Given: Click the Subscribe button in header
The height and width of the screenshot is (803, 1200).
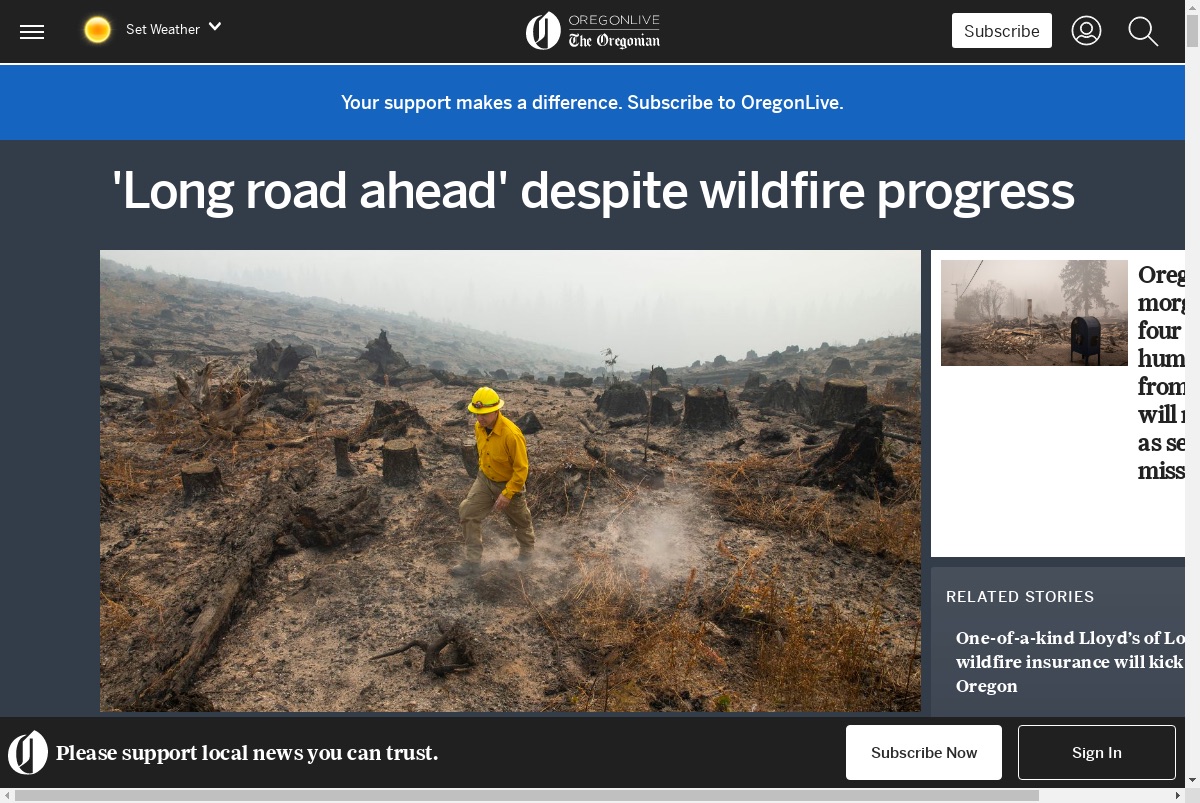Looking at the screenshot, I should pyautogui.click(x=1001, y=31).
